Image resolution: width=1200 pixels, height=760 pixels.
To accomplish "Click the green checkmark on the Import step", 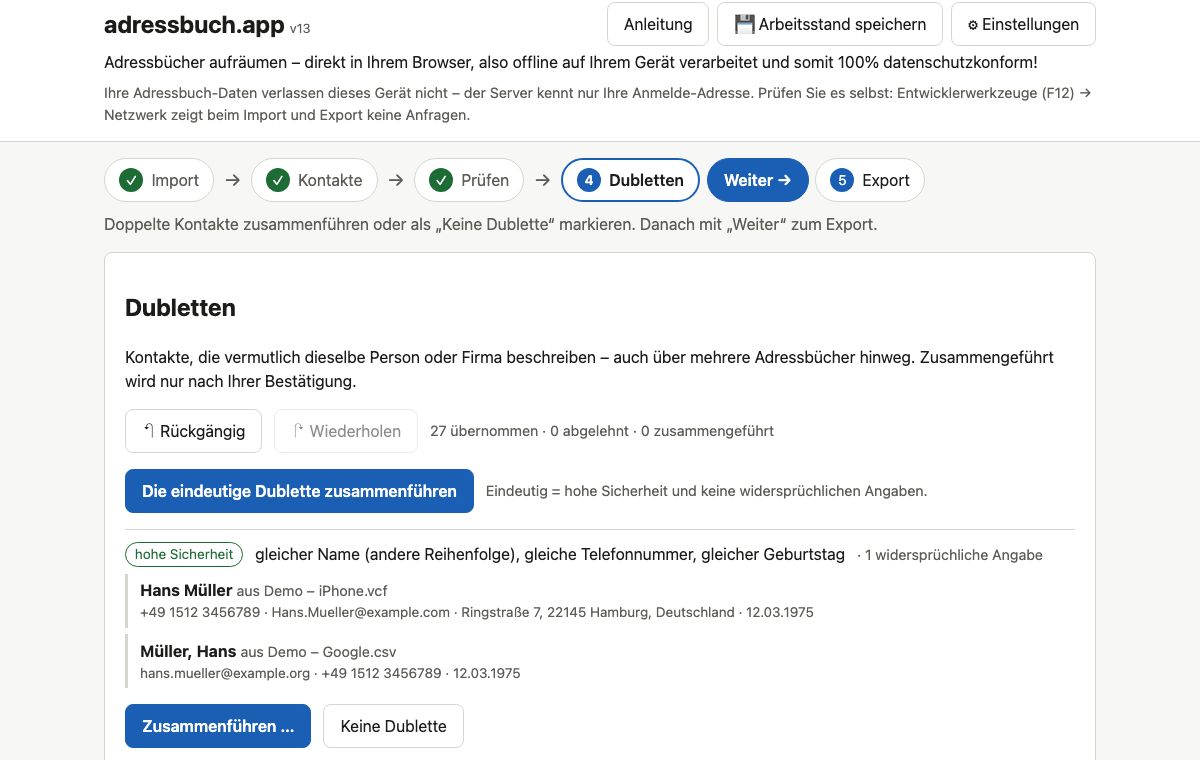I will [x=130, y=180].
